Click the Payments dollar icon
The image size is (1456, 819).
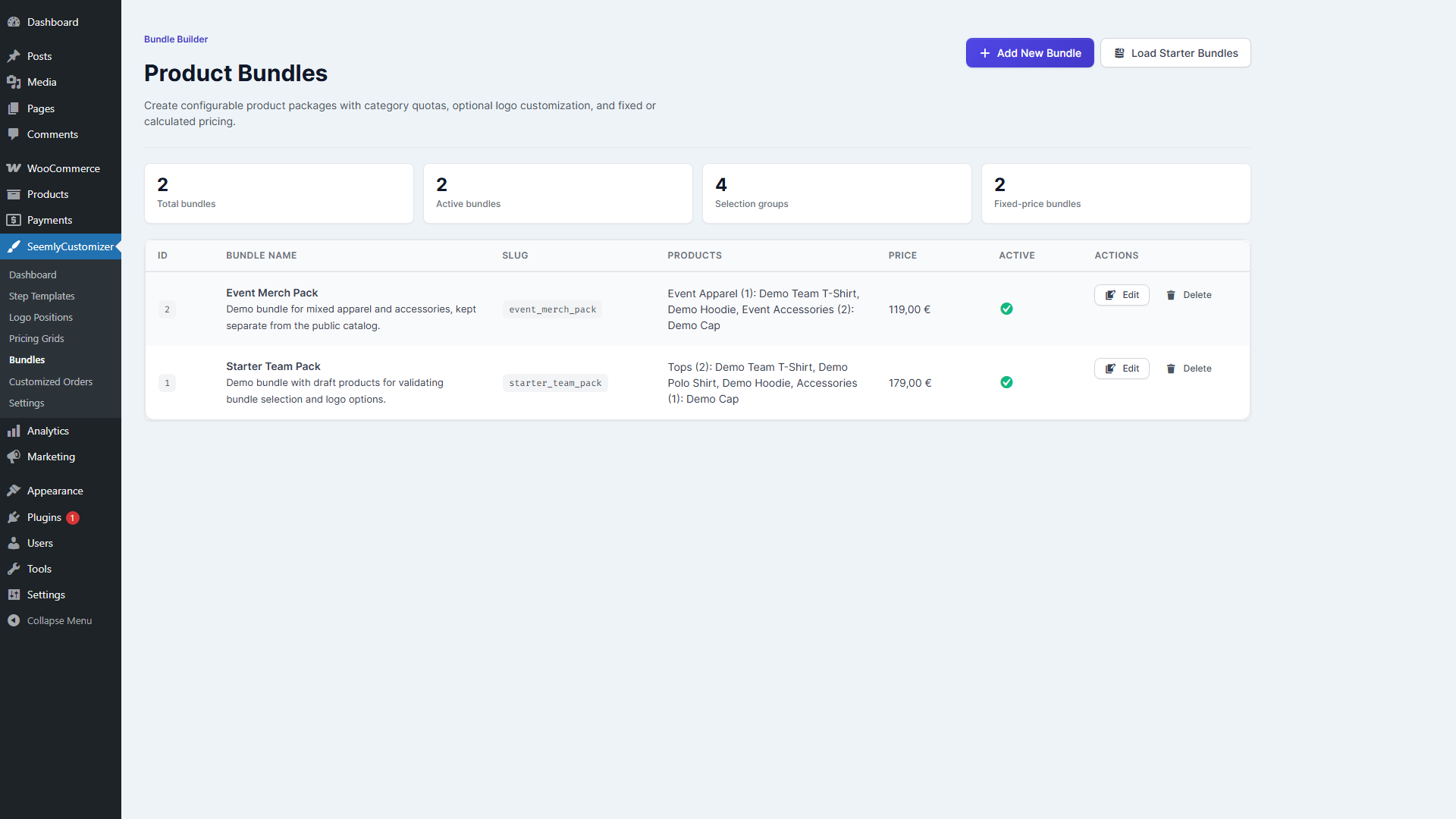[14, 220]
